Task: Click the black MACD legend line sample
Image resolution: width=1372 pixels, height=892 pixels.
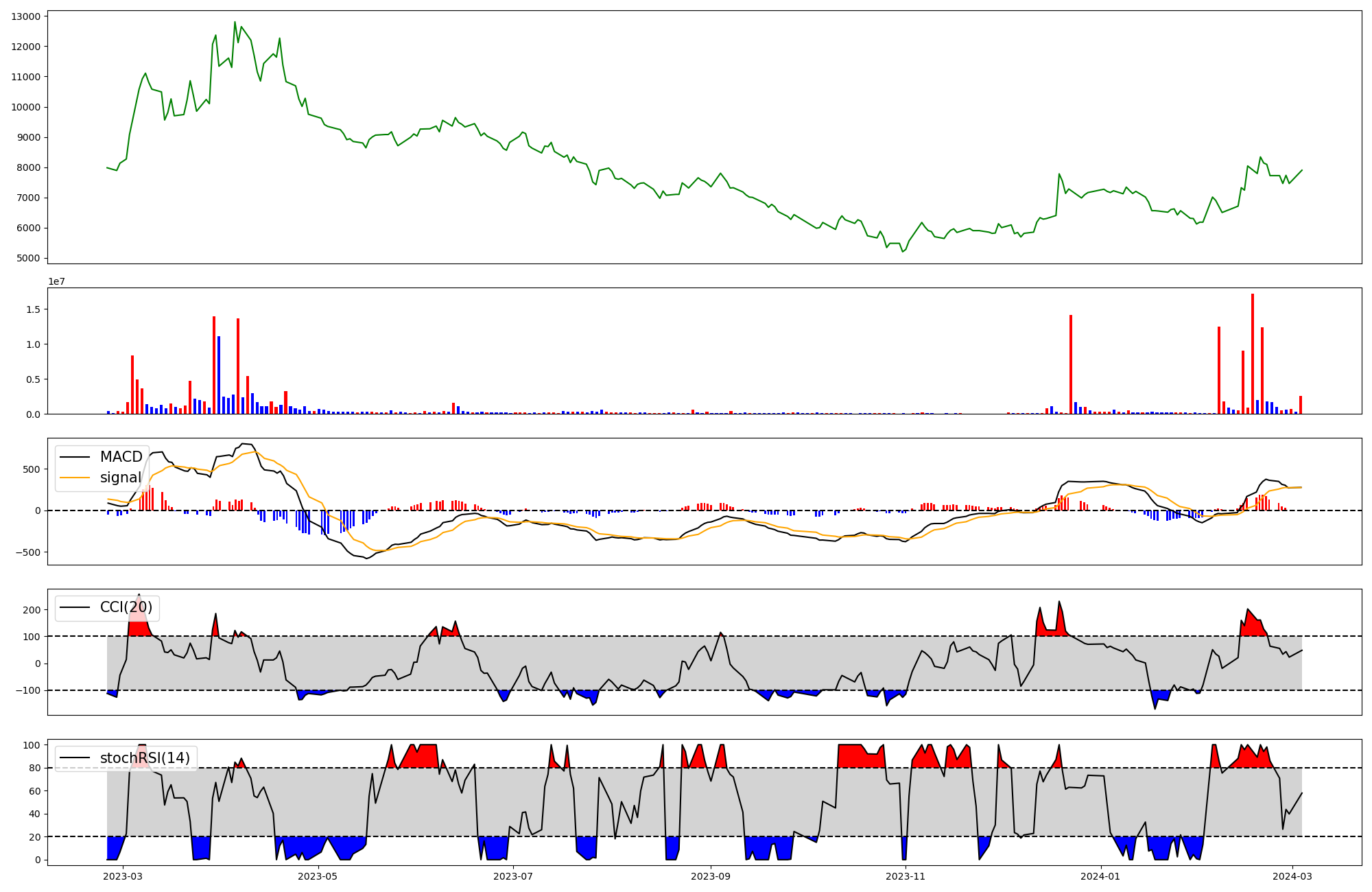Action: 75,457
